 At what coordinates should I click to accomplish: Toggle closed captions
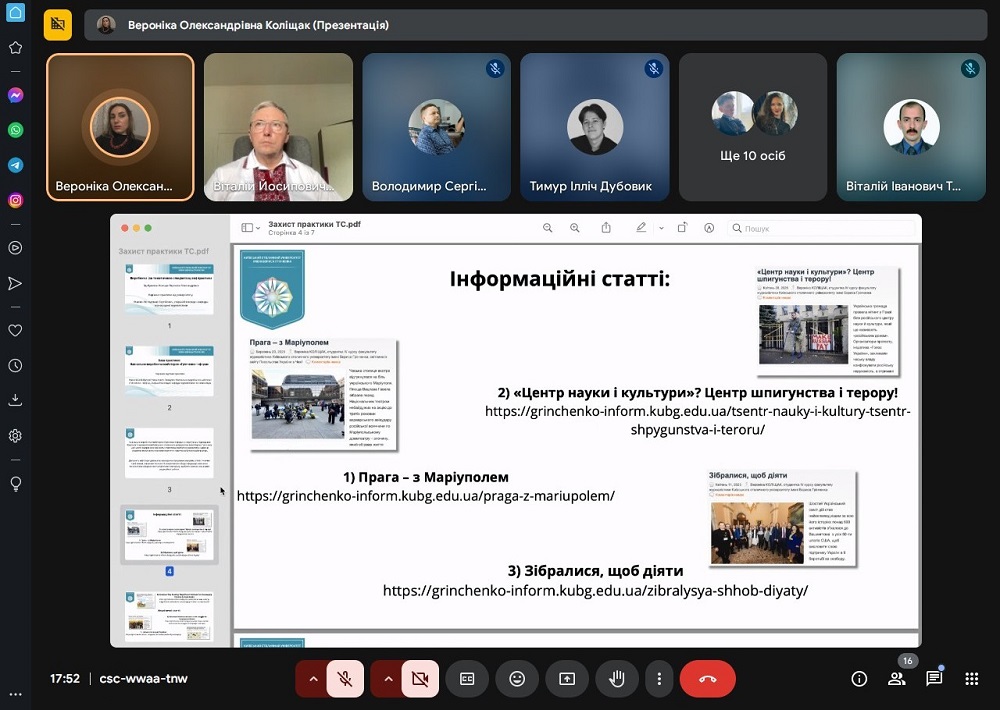coord(467,679)
